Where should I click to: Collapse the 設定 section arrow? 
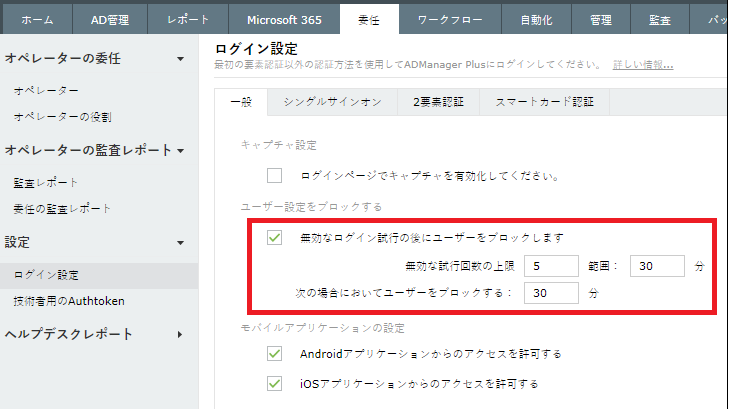[x=180, y=243]
